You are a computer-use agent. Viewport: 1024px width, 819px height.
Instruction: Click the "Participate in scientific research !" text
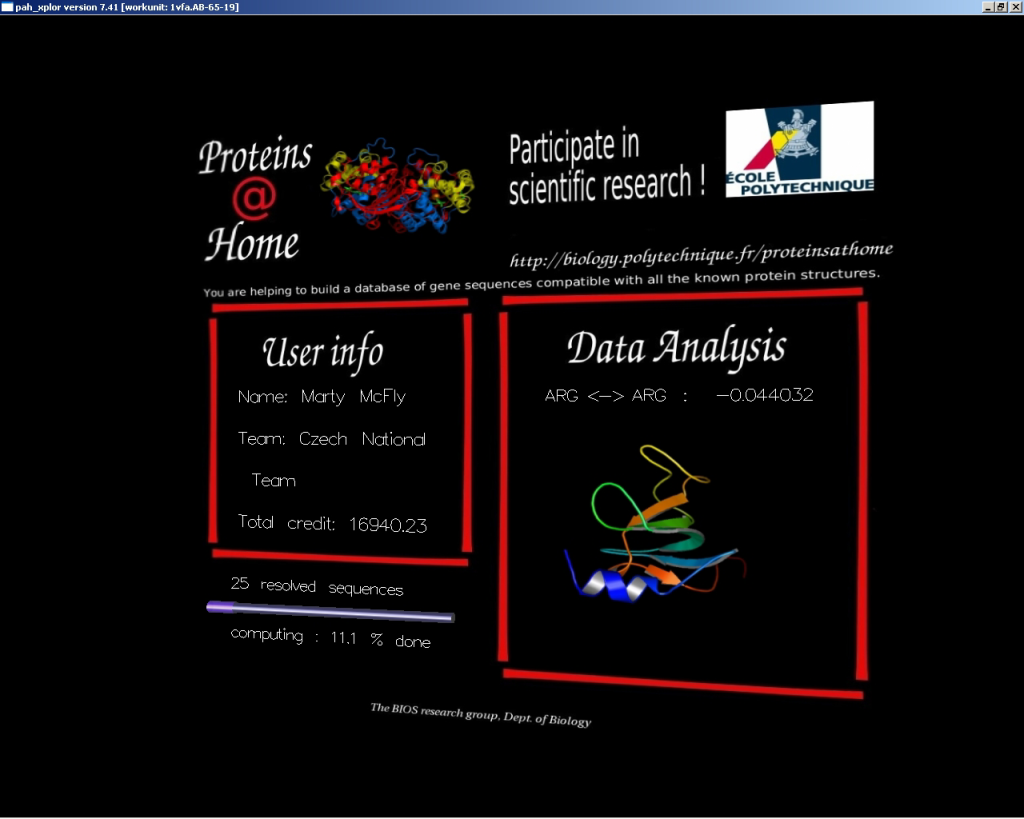[606, 167]
